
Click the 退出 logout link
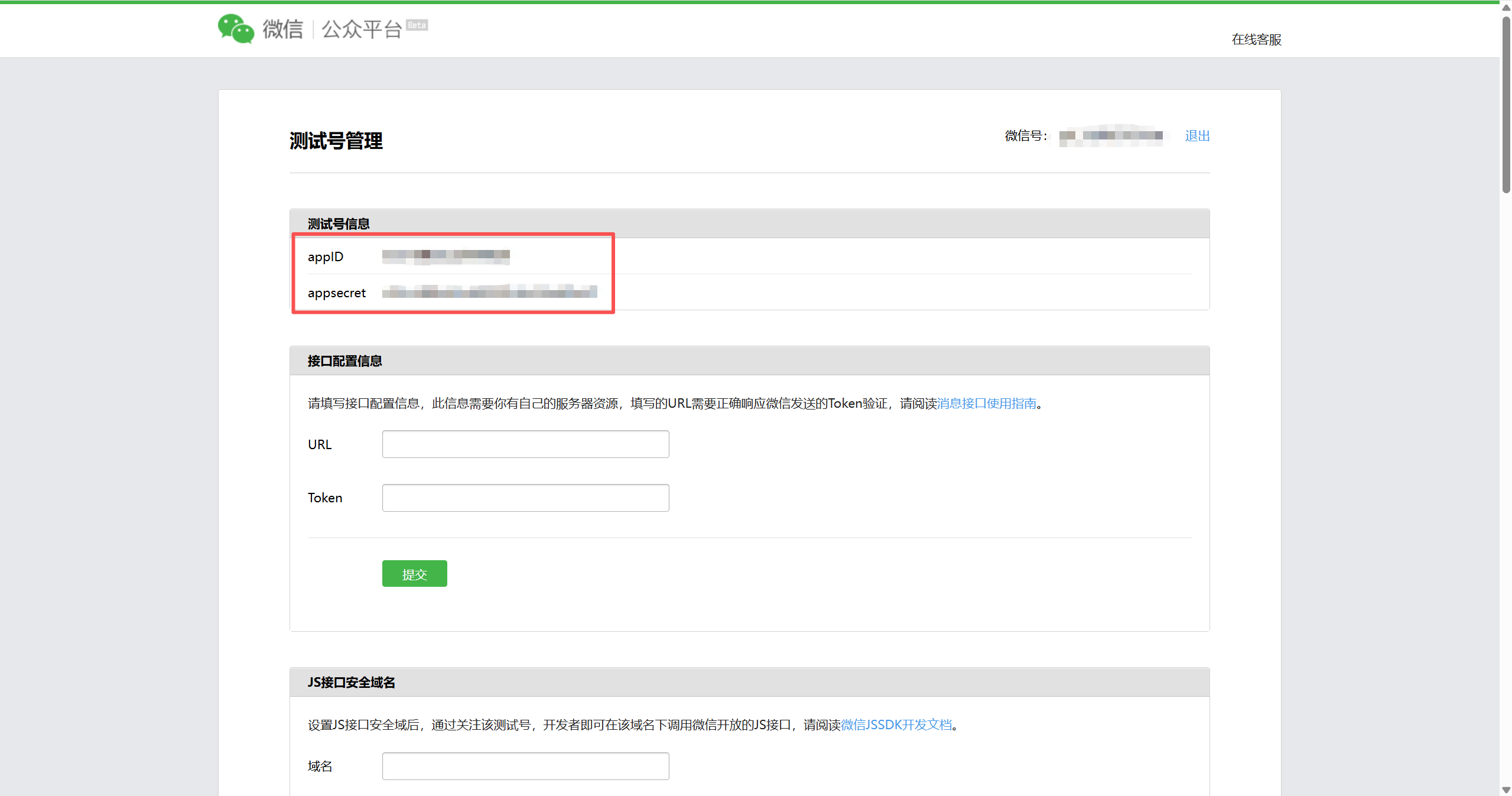[1197, 136]
